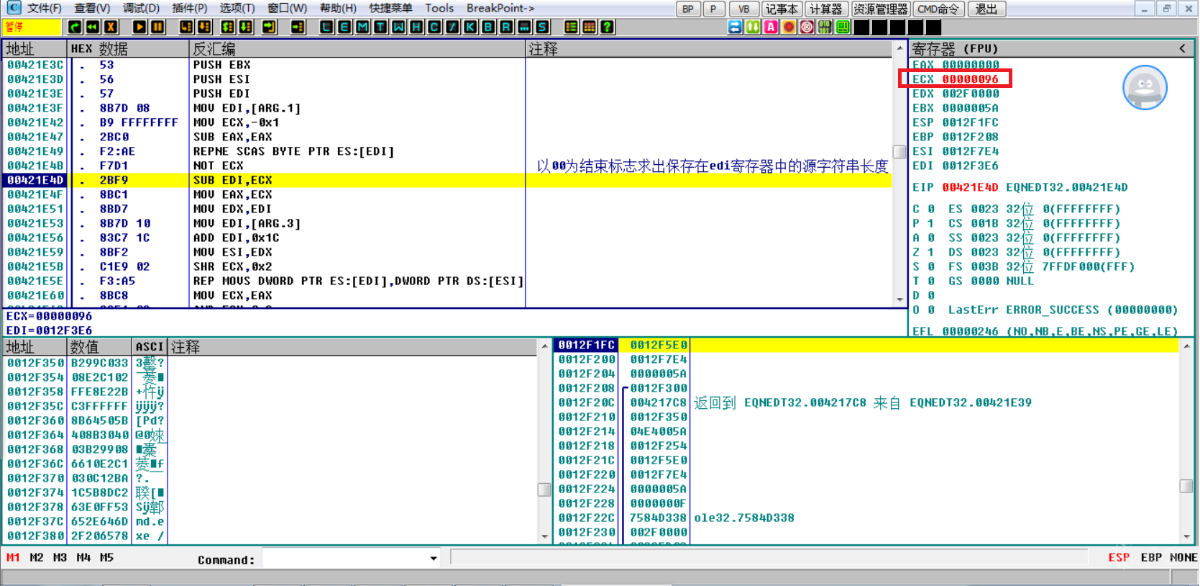Open the 插件(P) menu
Viewport: 1200px width, 586px height.
190,8
